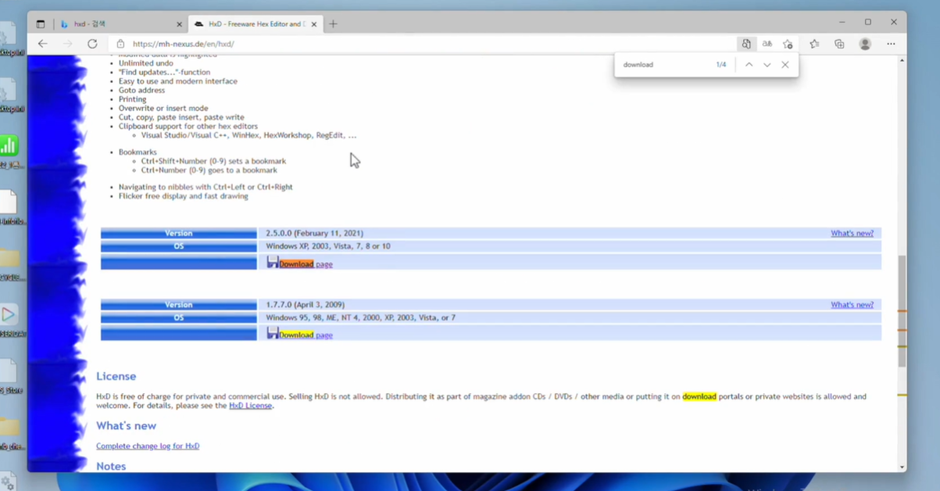The height and width of the screenshot is (491, 940).
Task: Open the tab actions menu icon
Action: (x=41, y=24)
